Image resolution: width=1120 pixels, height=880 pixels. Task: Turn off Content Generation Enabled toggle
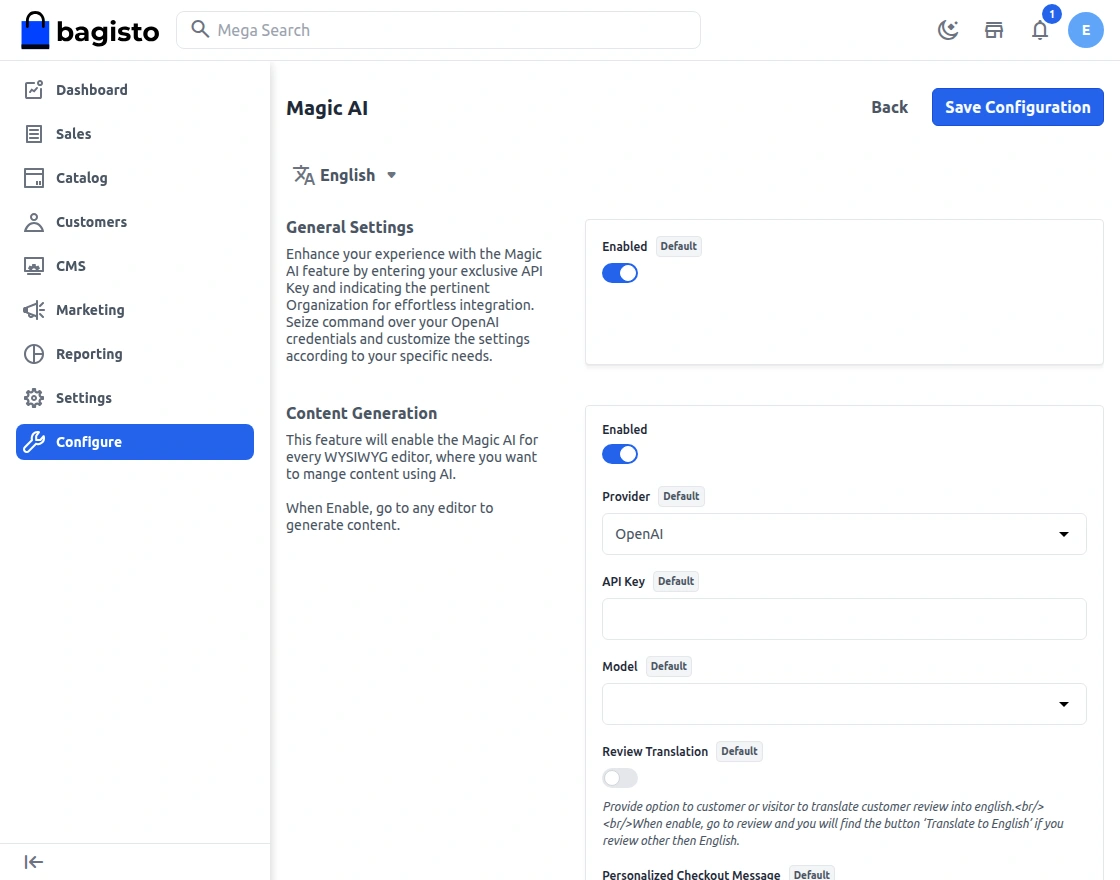click(620, 454)
